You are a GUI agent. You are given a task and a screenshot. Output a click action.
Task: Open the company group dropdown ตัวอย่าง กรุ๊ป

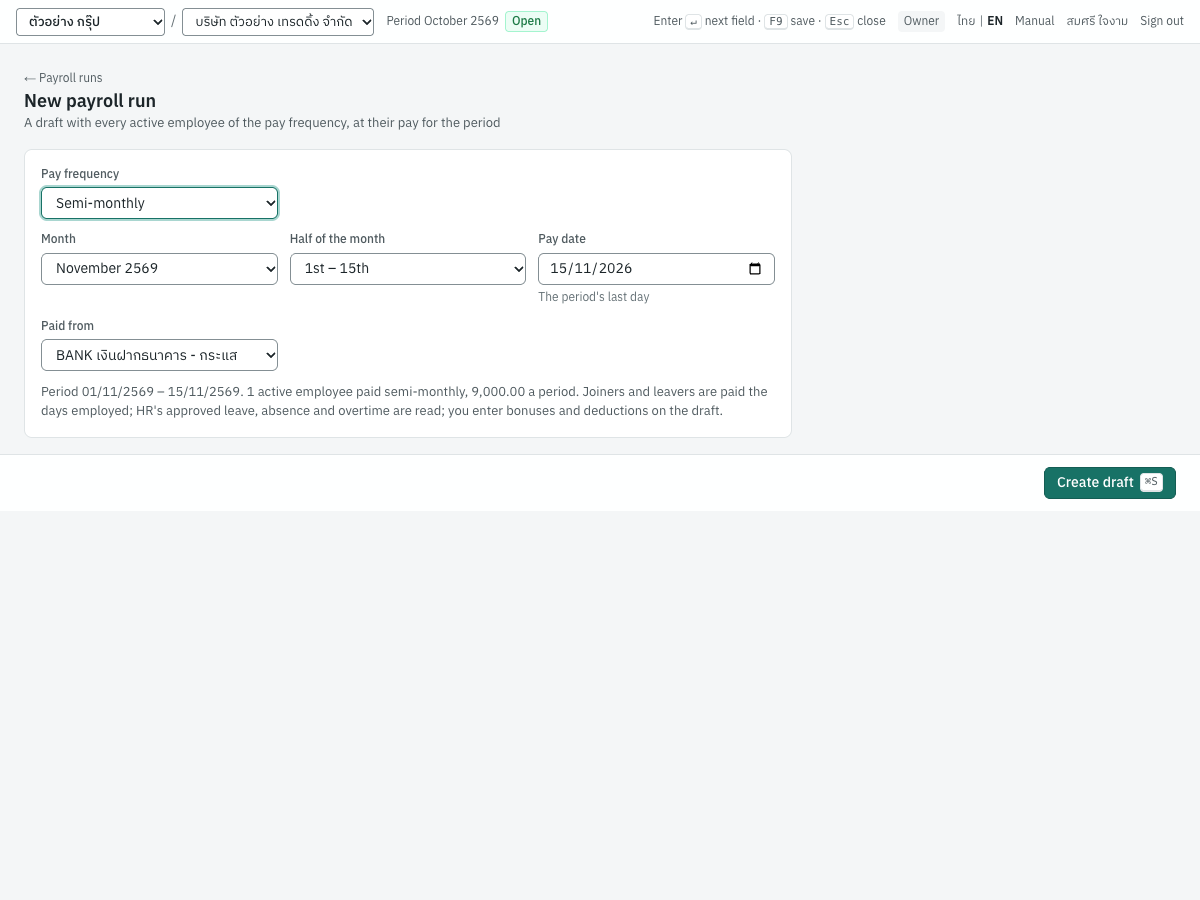[90, 22]
